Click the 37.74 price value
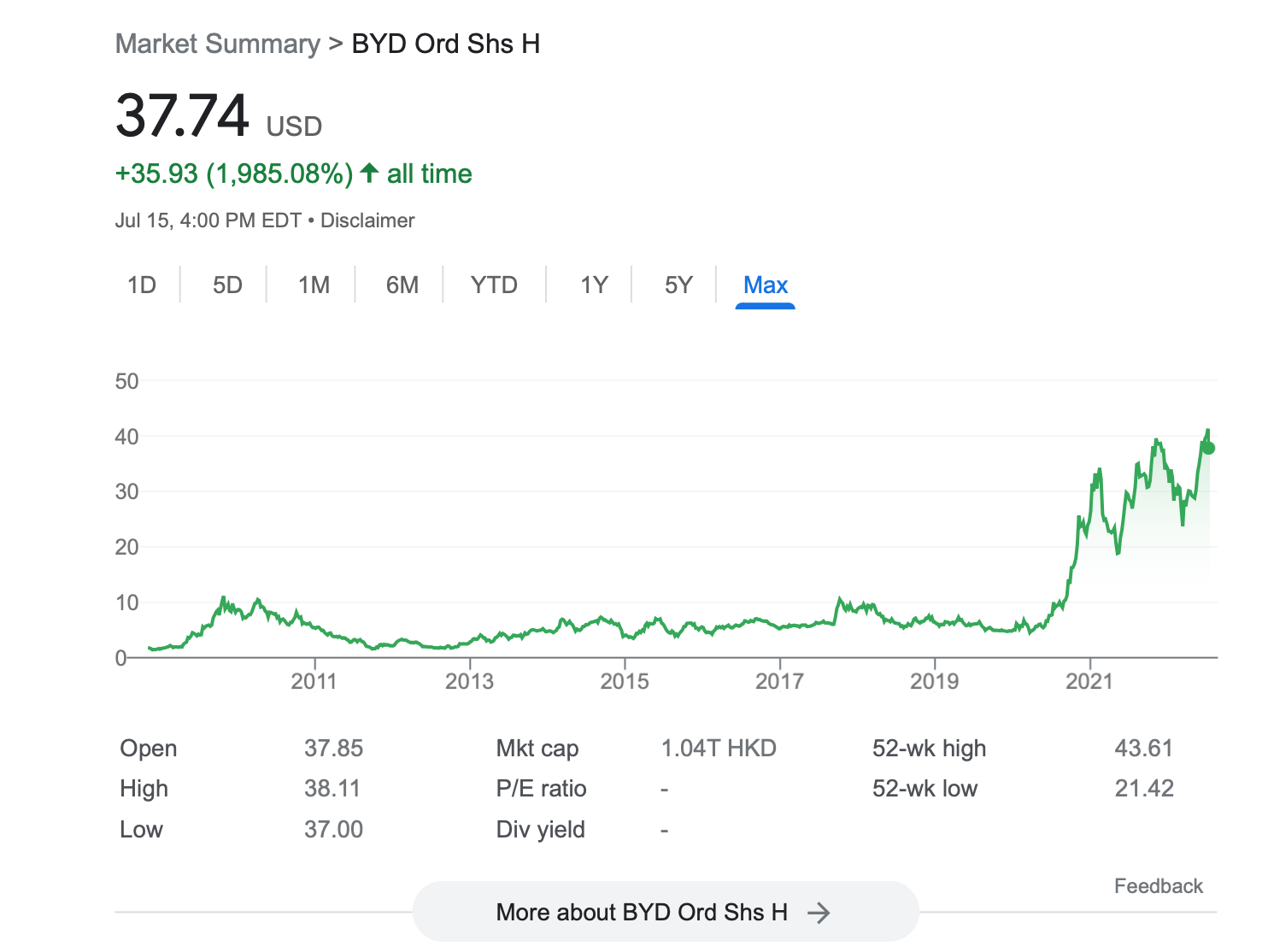 pyautogui.click(x=182, y=115)
